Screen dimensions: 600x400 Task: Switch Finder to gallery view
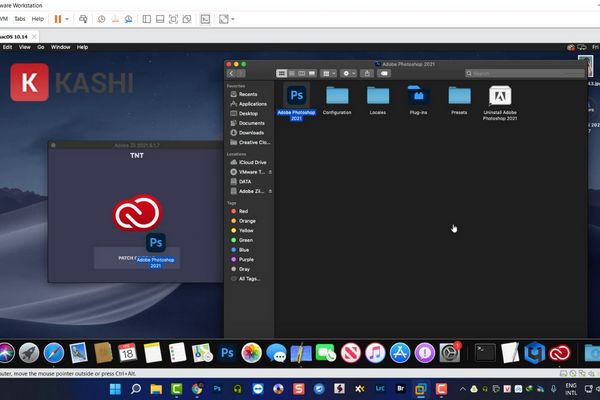312,73
